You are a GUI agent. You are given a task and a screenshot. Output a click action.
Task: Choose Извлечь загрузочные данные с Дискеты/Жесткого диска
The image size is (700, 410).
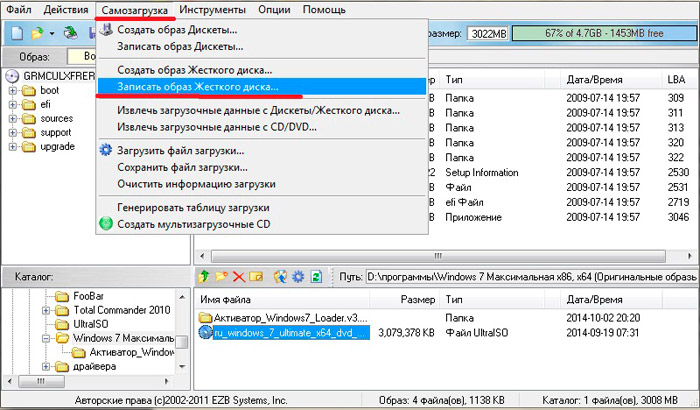click(x=262, y=110)
